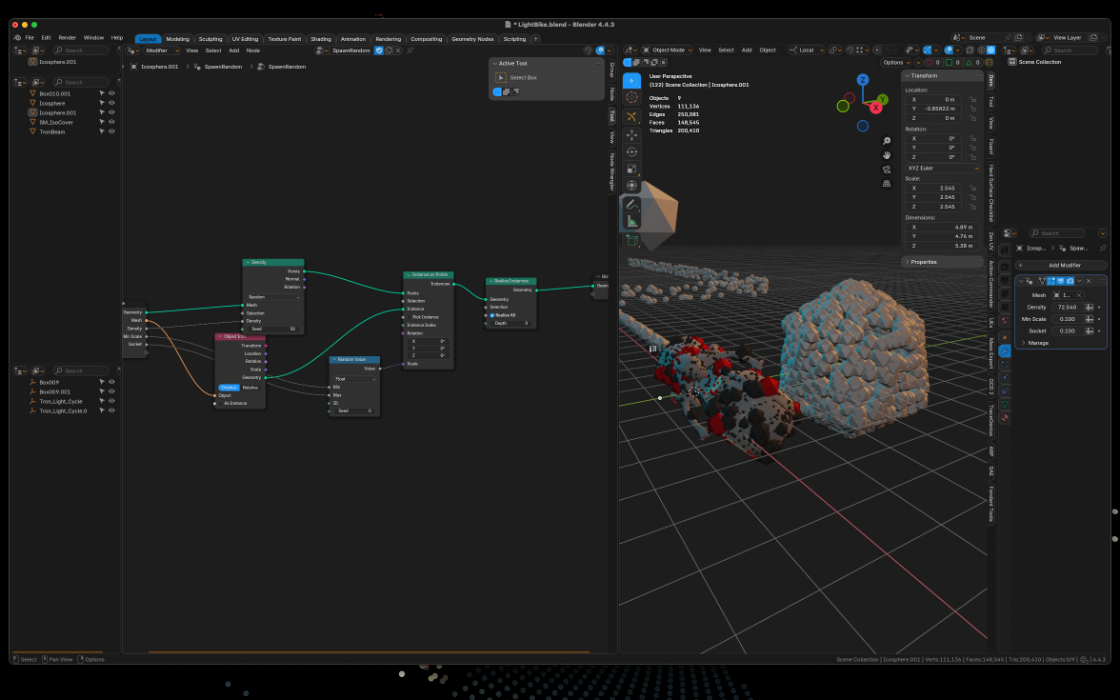1120x700 pixels.
Task: Toggle camera view gizmo icon
Action: 886,169
